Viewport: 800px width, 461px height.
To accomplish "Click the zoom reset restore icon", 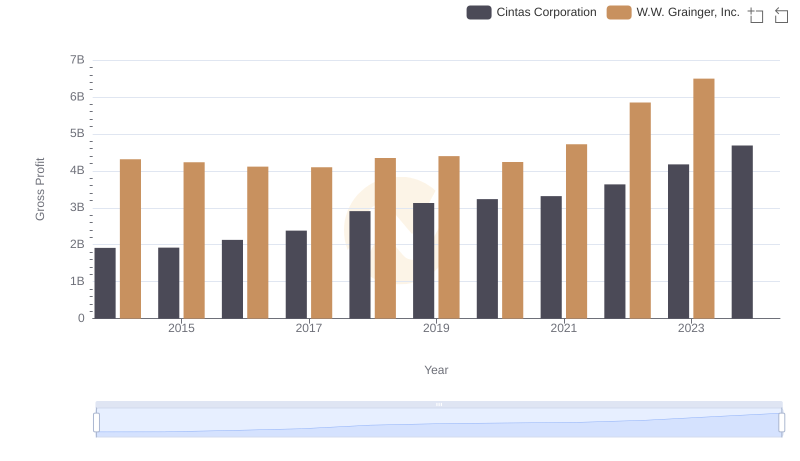I will pos(781,15).
